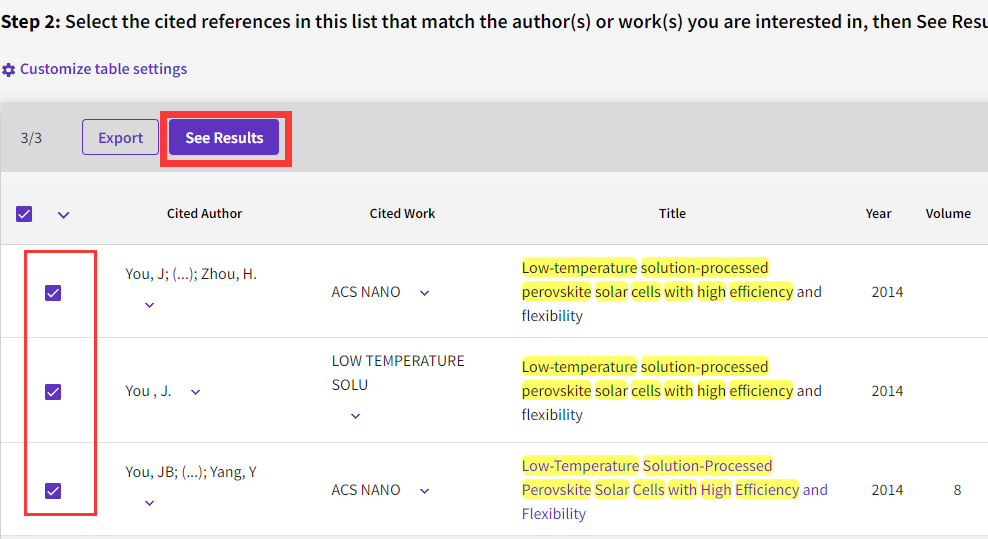The image size is (988, 539).
Task: Deselect the You, JB; (...); Yang, Y row
Action: (54, 490)
